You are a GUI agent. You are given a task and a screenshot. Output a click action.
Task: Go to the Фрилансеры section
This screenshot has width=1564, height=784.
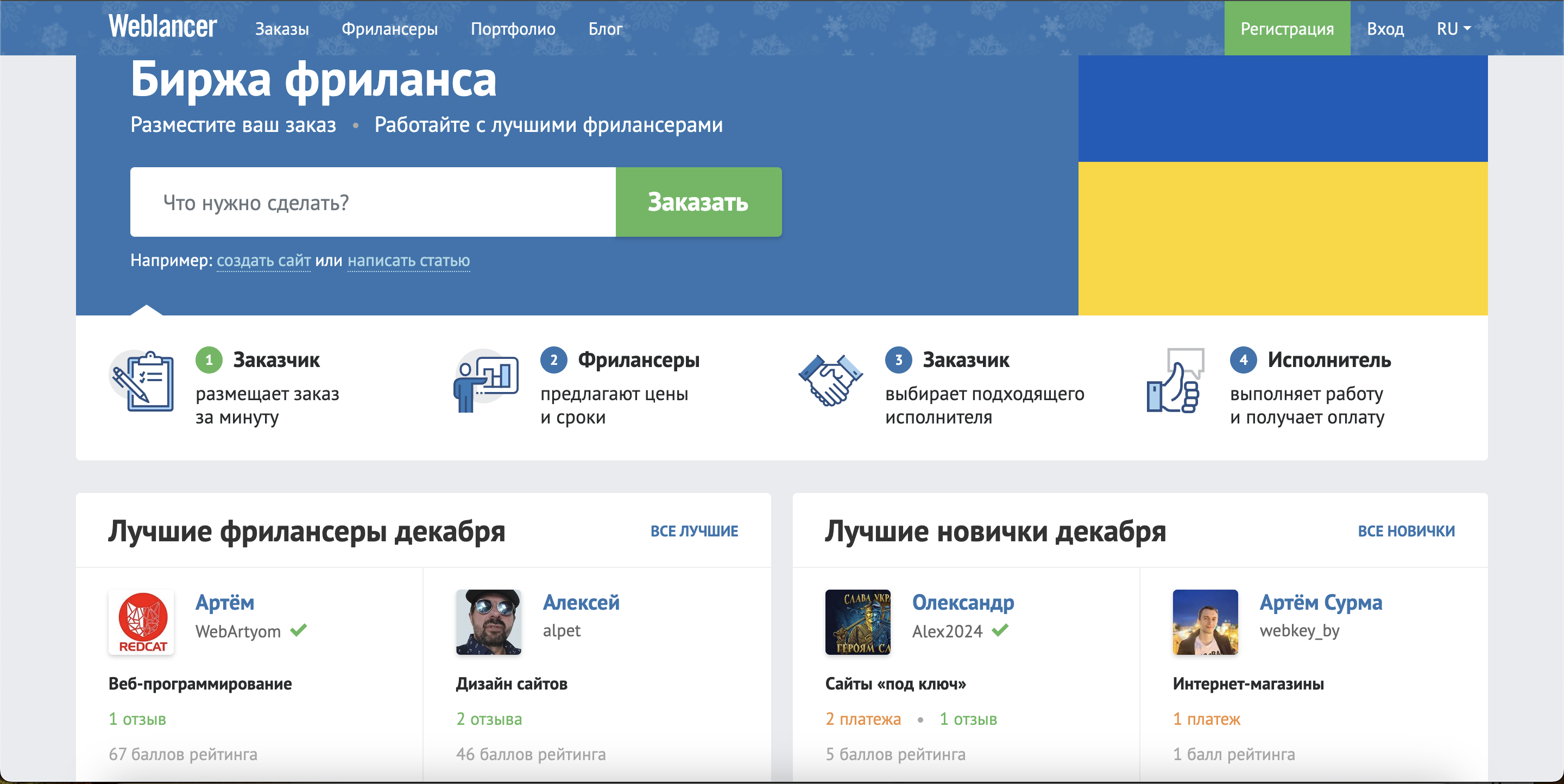click(389, 29)
